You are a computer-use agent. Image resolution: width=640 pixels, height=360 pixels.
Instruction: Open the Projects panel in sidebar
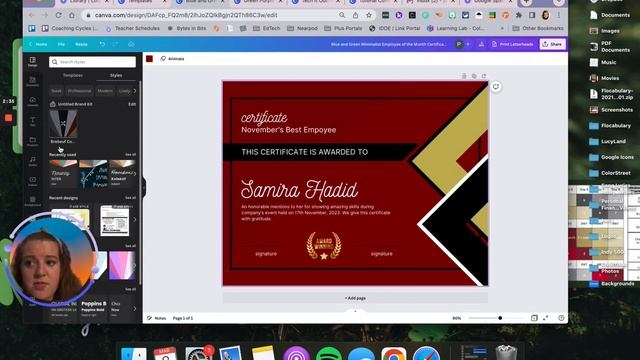tap(33, 141)
